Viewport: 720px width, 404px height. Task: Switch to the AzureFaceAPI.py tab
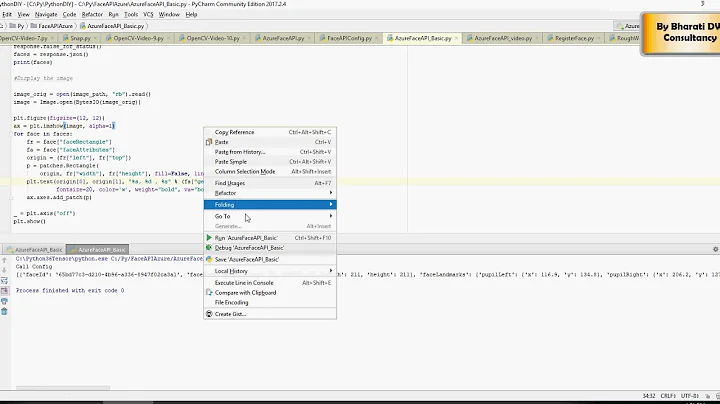click(283, 38)
